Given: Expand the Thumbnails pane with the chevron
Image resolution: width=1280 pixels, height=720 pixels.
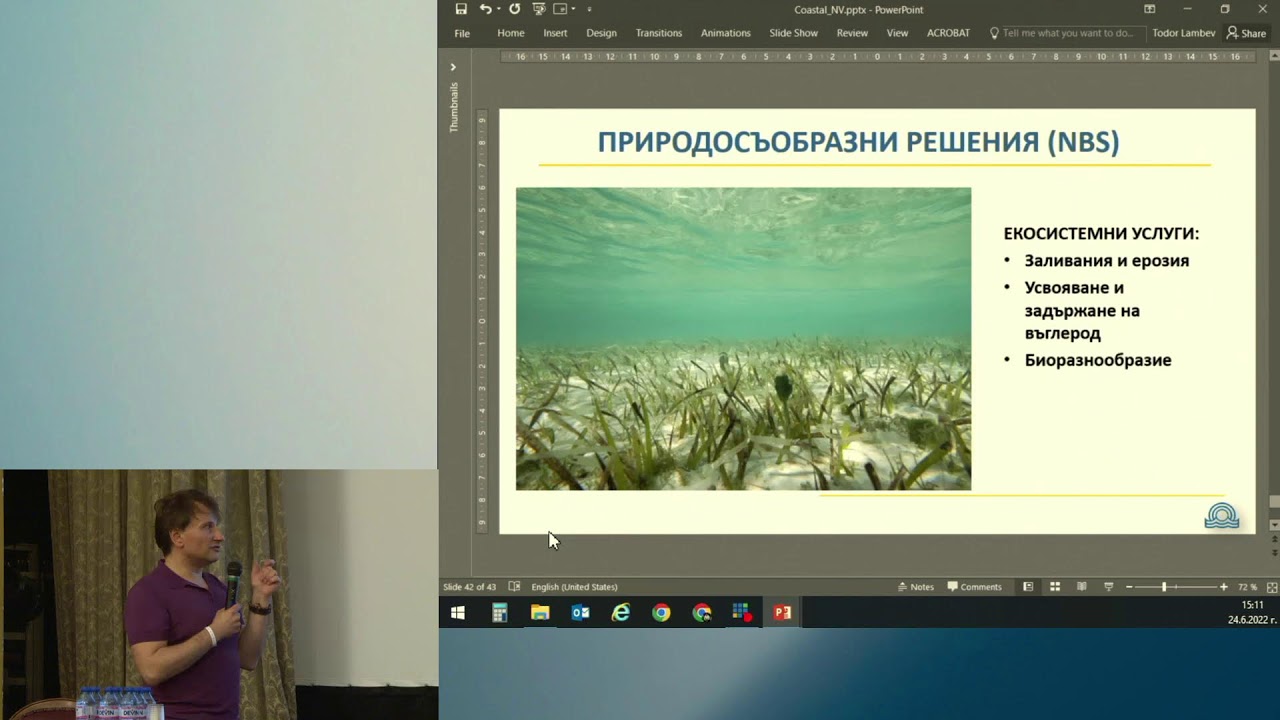Looking at the screenshot, I should point(453,67).
